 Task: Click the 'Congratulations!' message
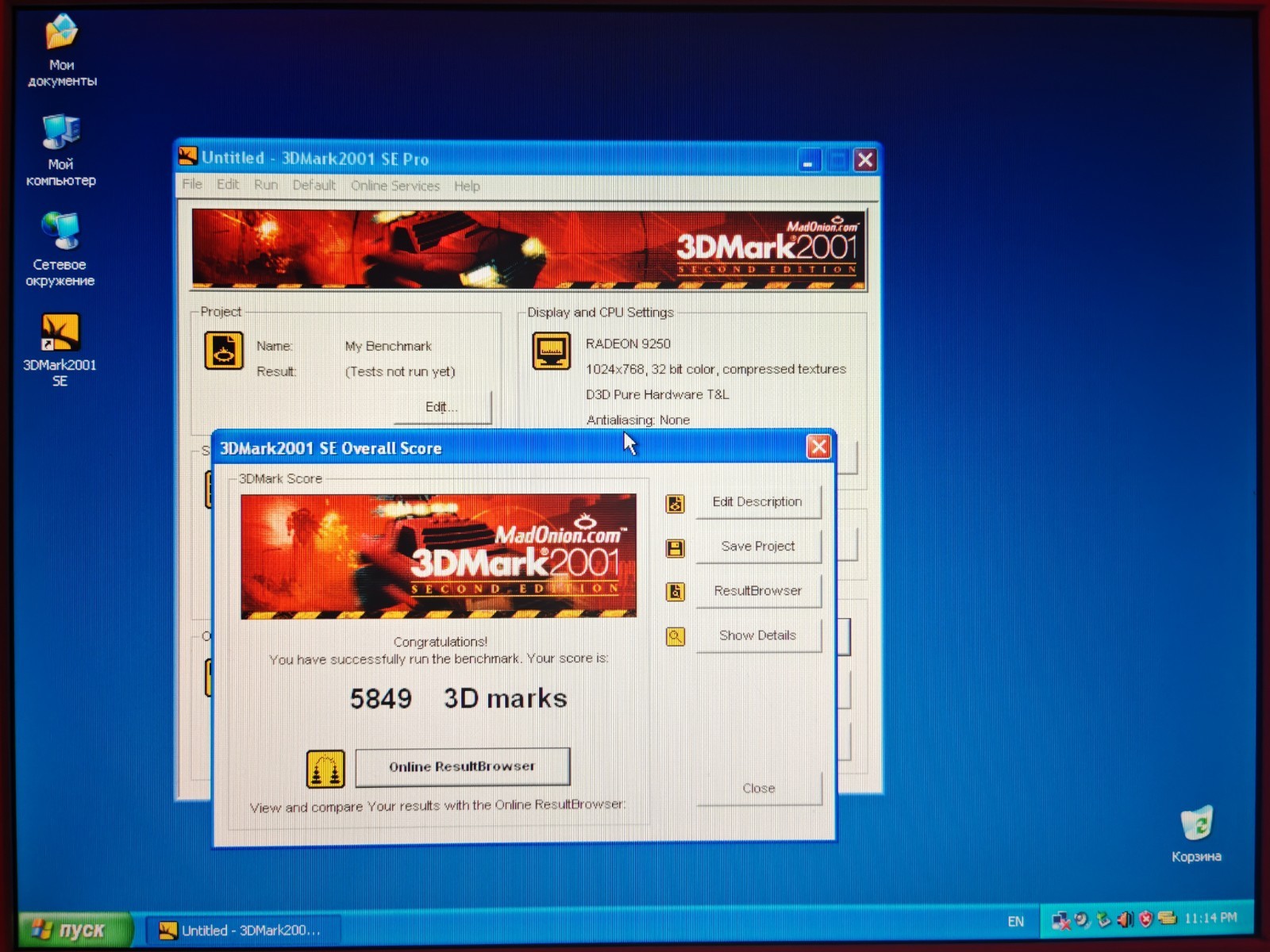tap(441, 642)
